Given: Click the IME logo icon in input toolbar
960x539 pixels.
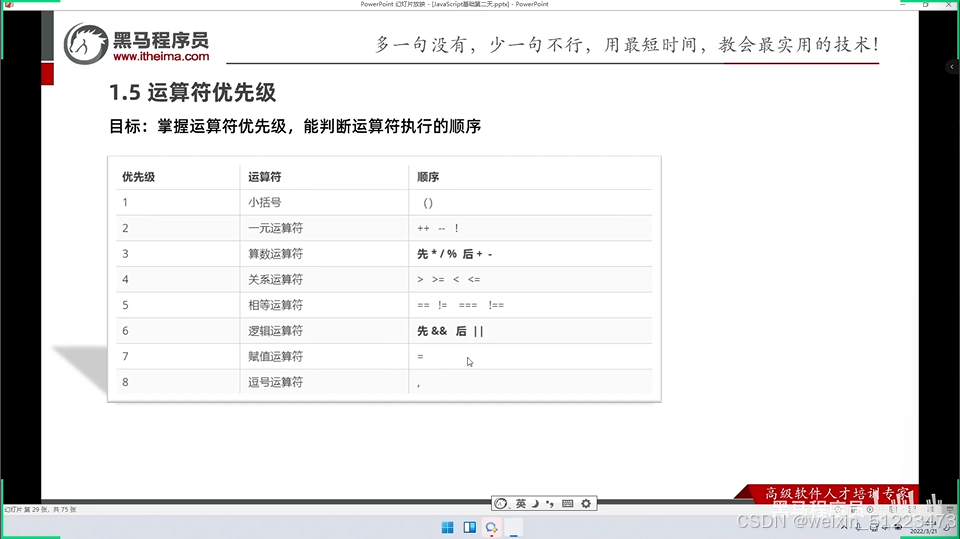Looking at the screenshot, I should pyautogui.click(x=501, y=503).
